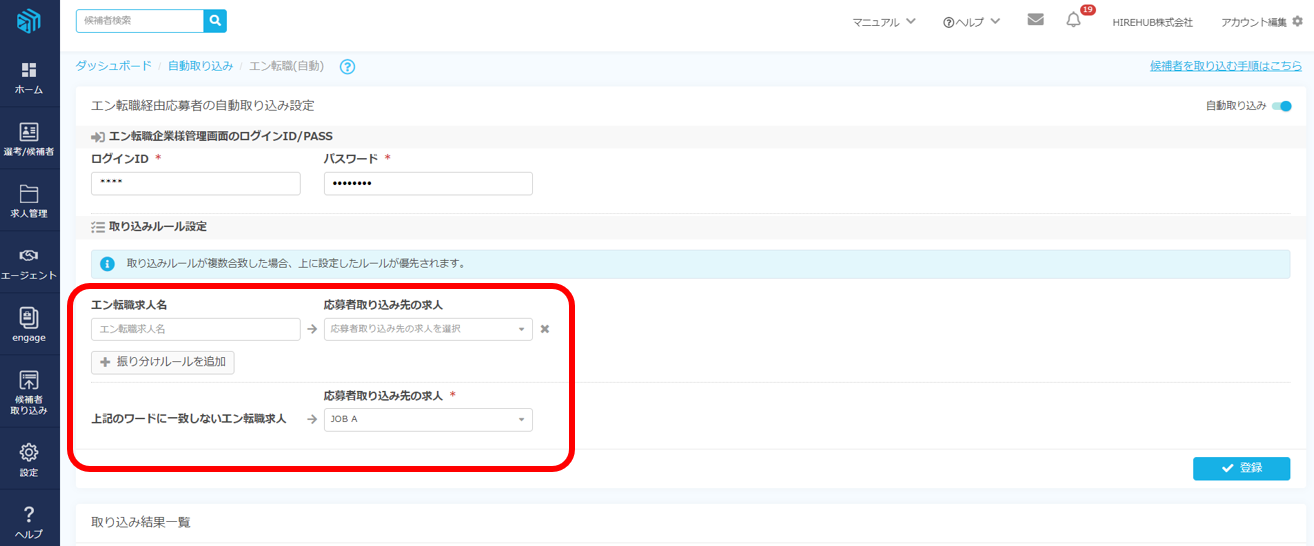Click the search magnifier button
The image size is (1314, 546).
[215, 20]
